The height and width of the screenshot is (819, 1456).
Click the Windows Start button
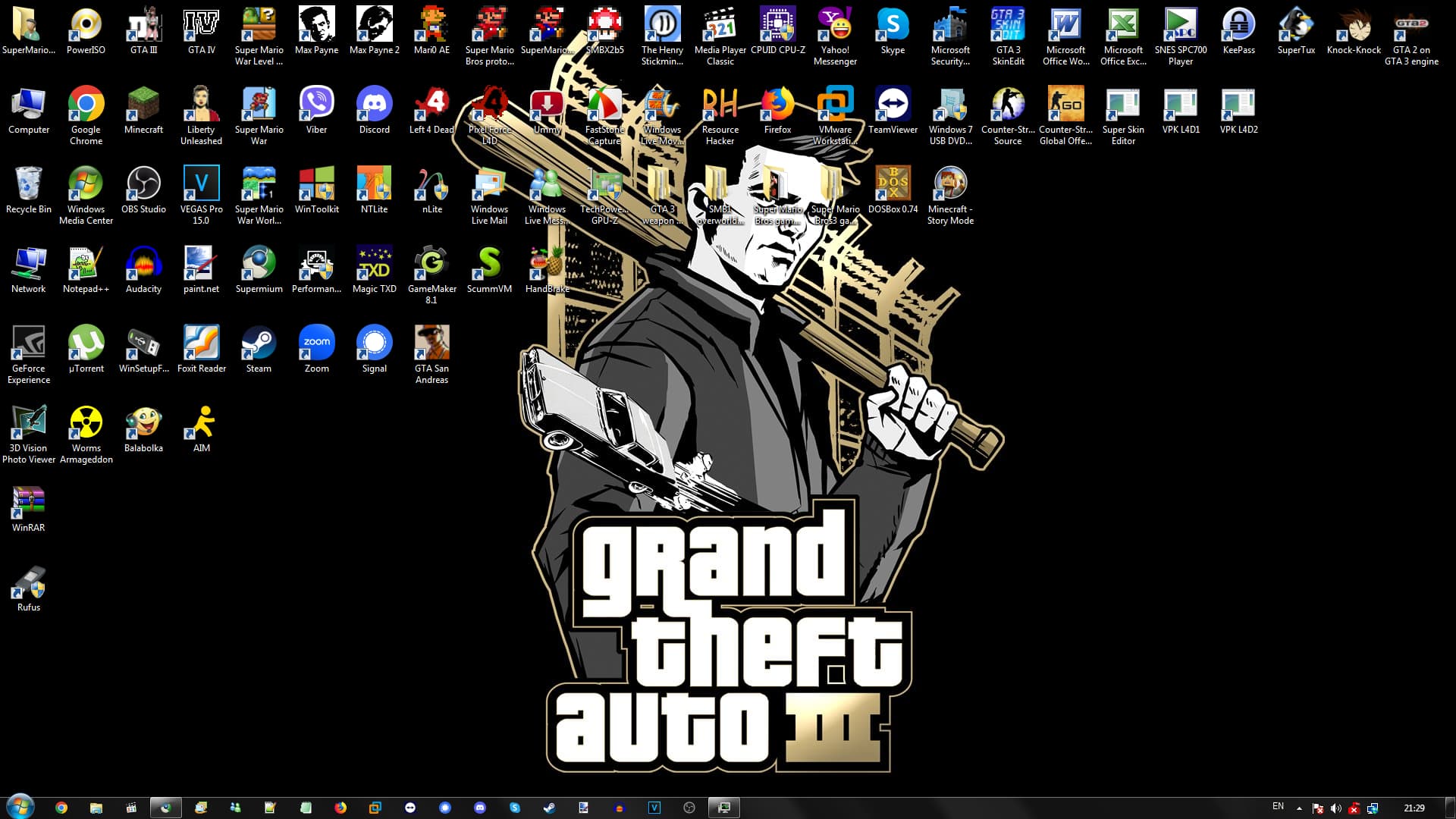pyautogui.click(x=20, y=807)
